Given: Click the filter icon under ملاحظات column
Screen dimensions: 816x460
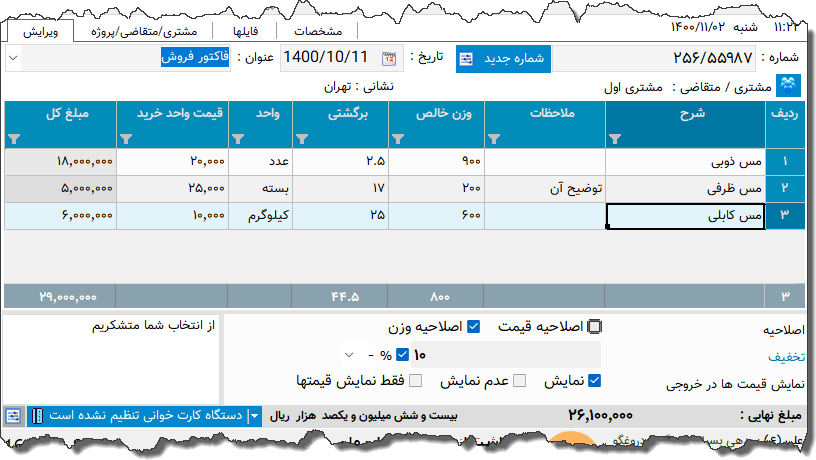Looking at the screenshot, I should [x=494, y=139].
